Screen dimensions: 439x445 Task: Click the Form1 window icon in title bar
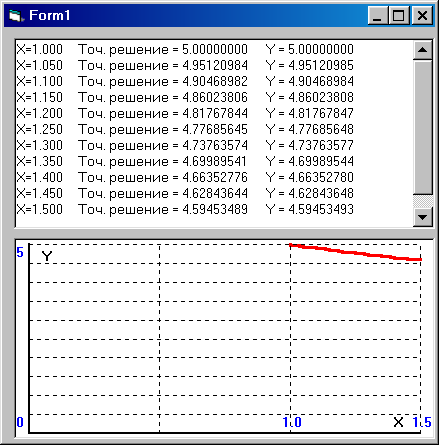[16, 15]
